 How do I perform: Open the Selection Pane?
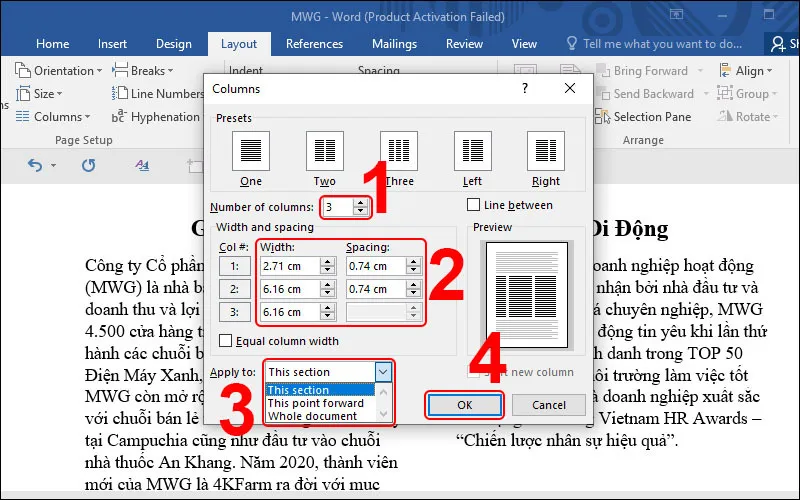tap(643, 117)
